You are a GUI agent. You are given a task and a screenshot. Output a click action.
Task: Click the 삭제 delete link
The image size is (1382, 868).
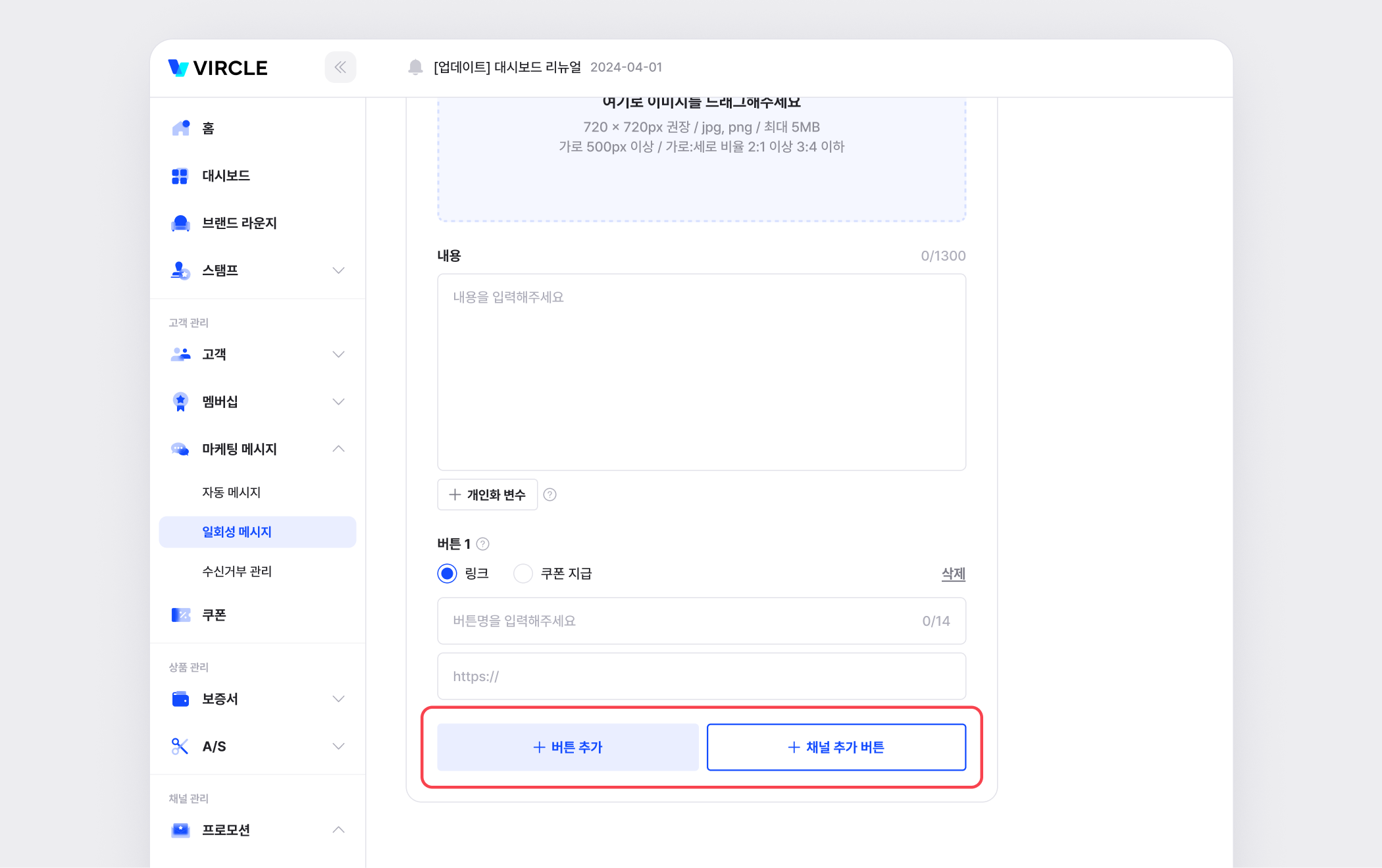(x=953, y=574)
